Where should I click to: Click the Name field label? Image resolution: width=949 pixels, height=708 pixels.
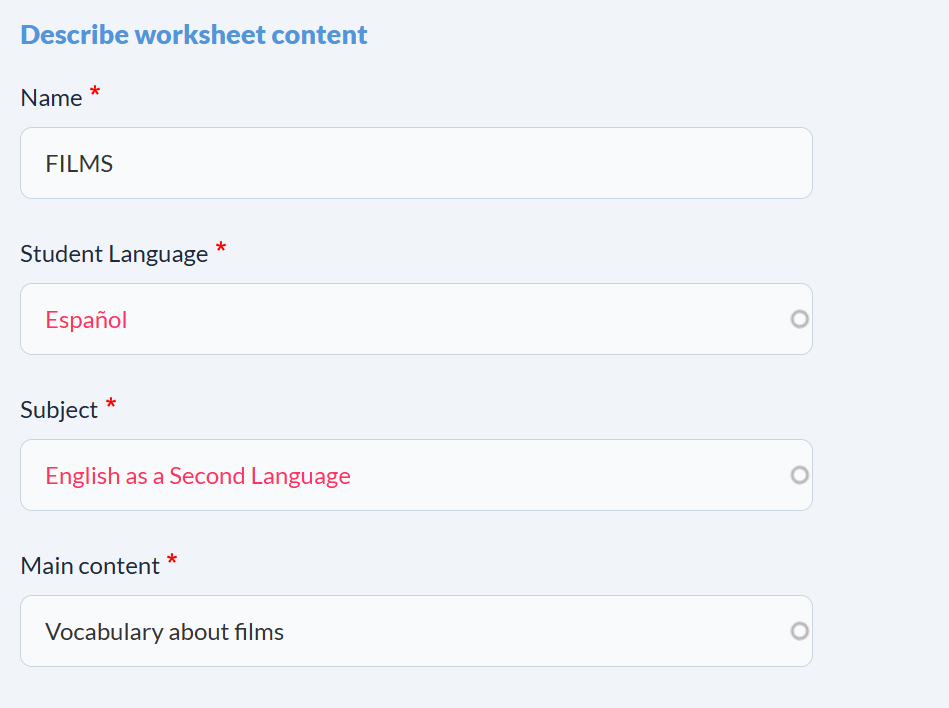pos(51,98)
